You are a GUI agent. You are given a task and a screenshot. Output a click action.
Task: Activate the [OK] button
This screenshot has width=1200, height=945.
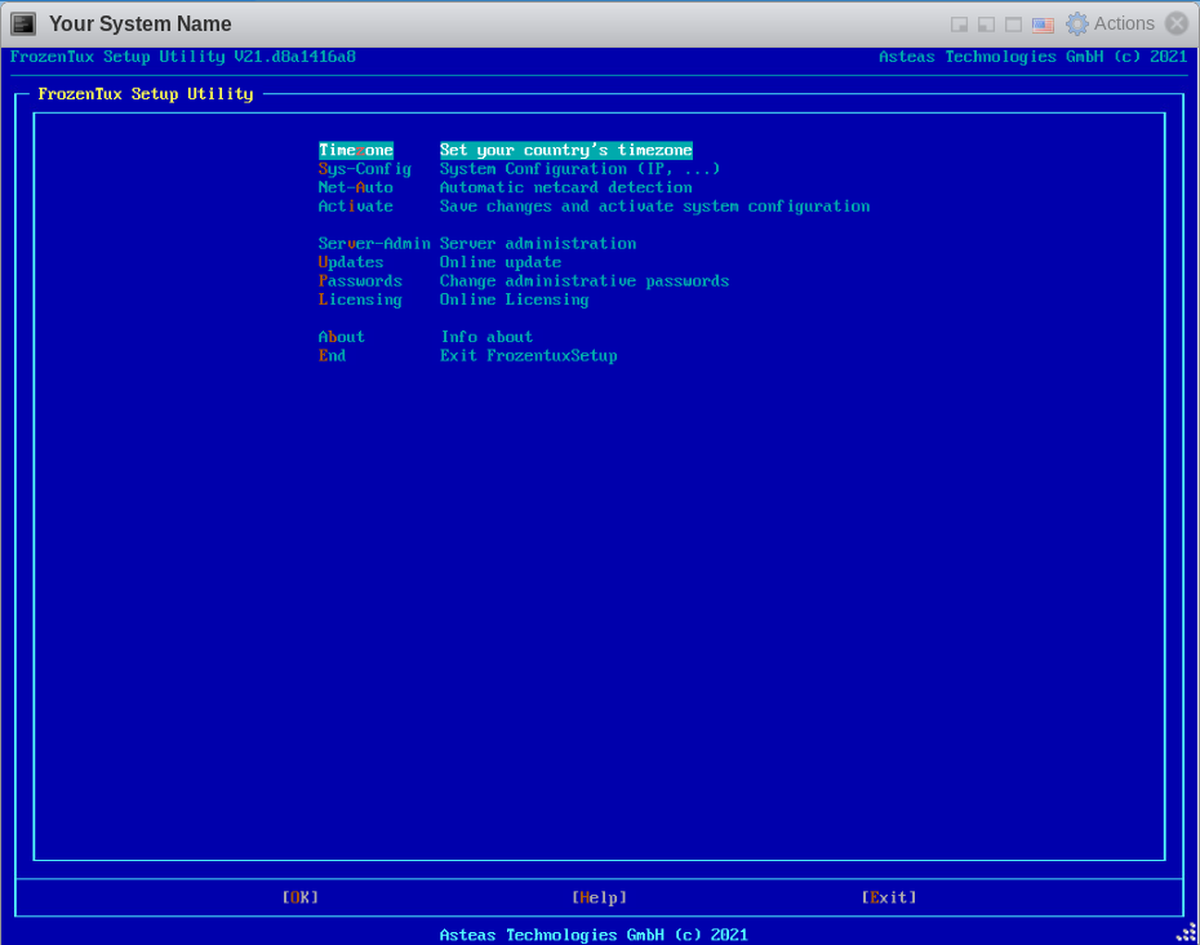pyautogui.click(x=300, y=897)
